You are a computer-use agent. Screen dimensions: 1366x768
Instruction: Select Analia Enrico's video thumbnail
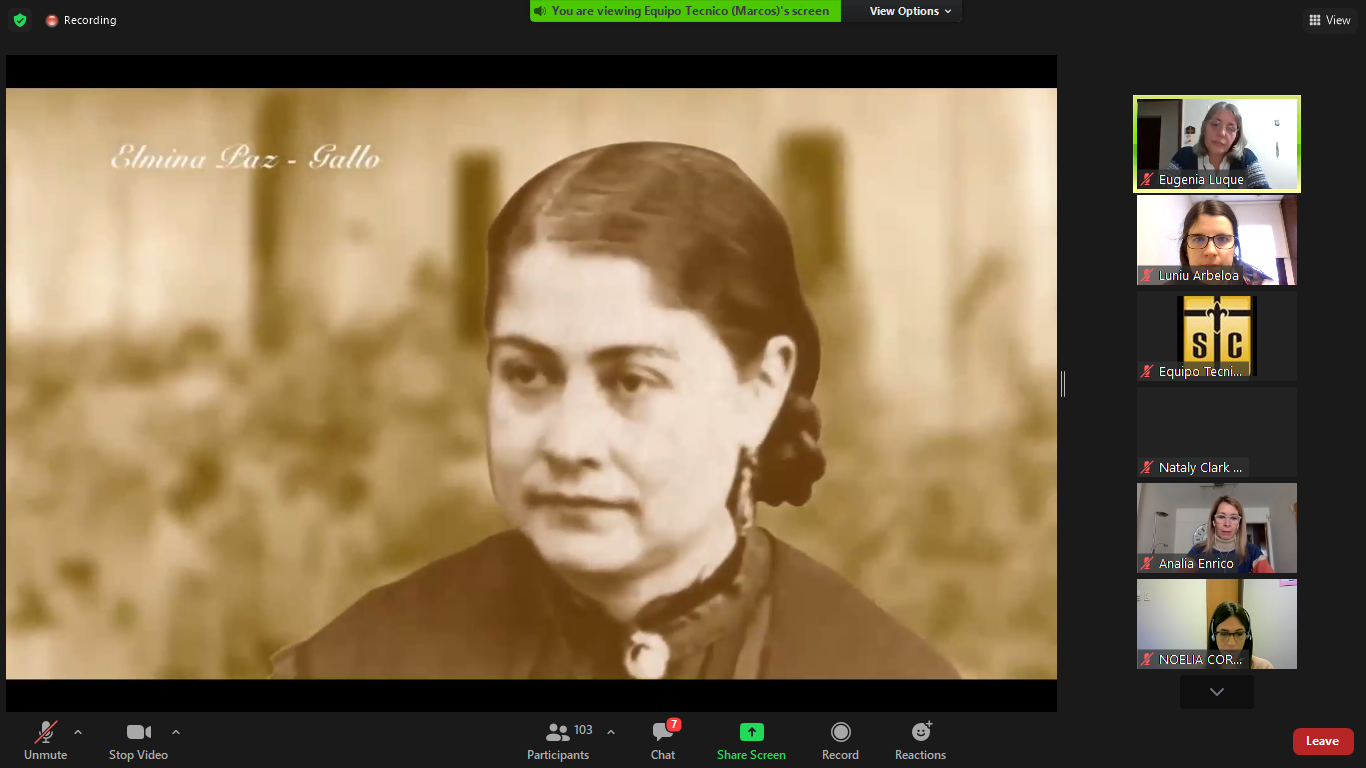(x=1217, y=528)
